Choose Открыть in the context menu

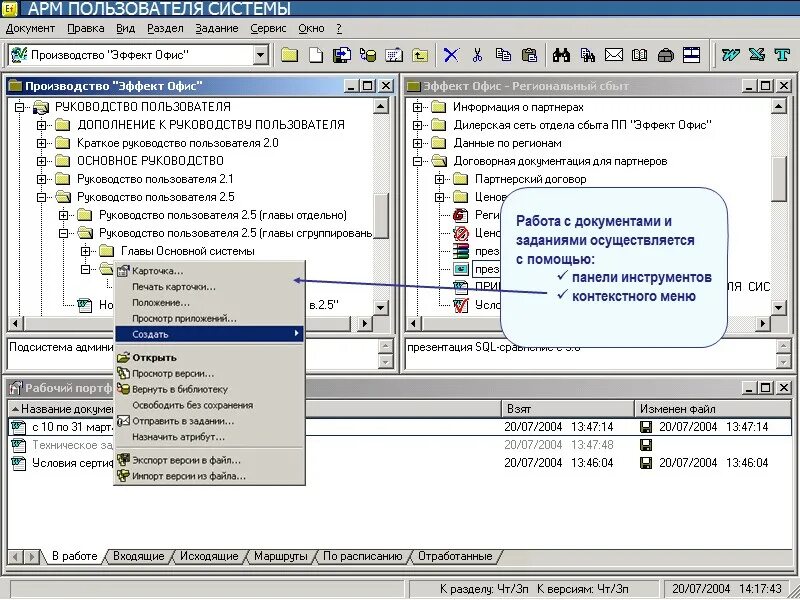[210, 358]
